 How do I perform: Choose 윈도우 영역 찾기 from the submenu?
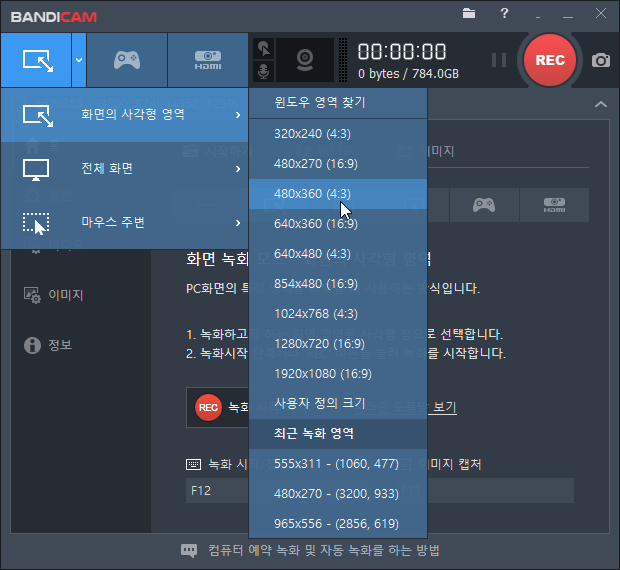pyautogui.click(x=338, y=103)
